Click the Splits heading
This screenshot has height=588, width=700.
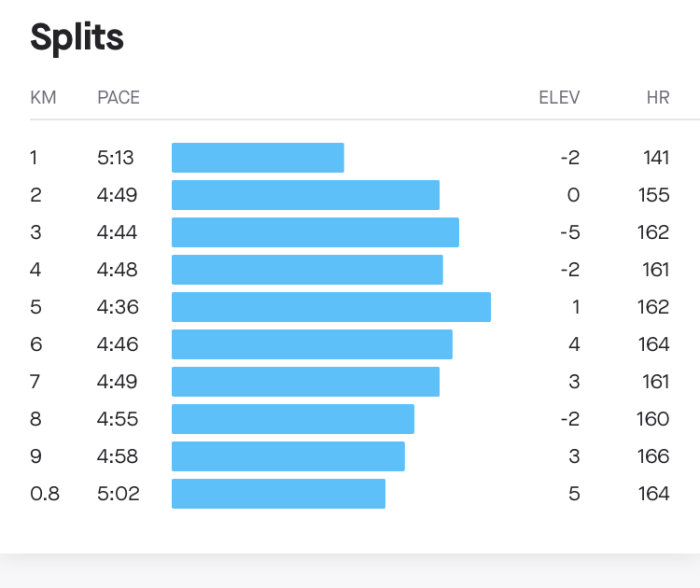[77, 39]
